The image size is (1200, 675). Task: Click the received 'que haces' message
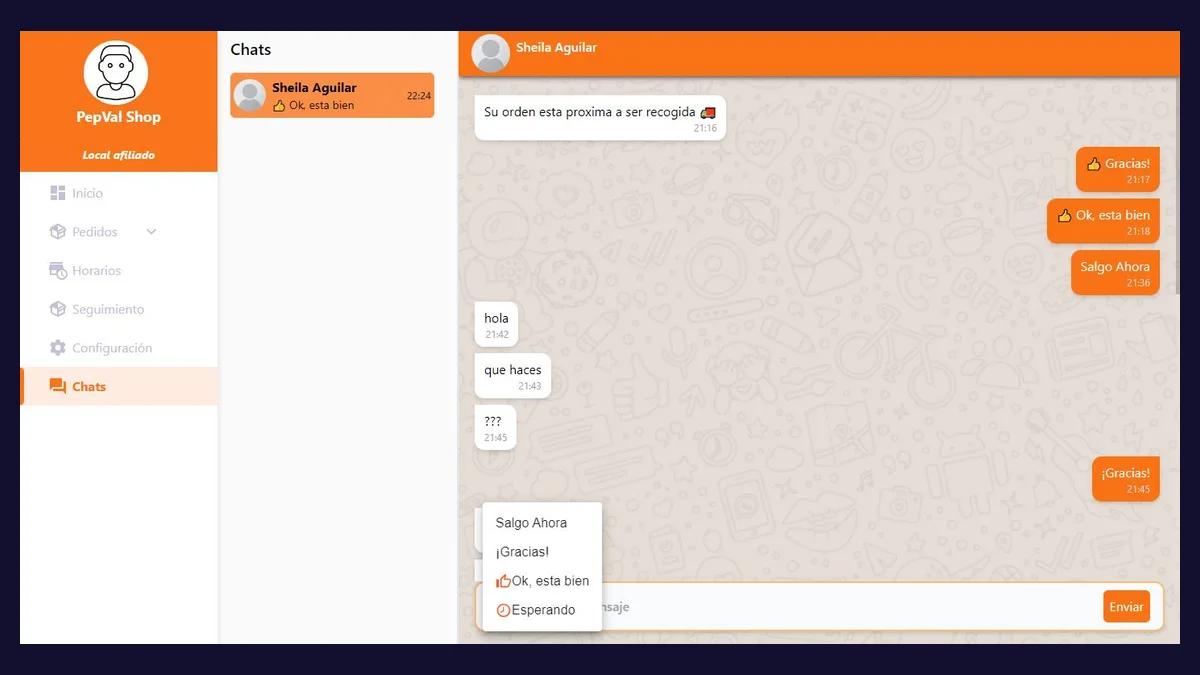pyautogui.click(x=512, y=376)
